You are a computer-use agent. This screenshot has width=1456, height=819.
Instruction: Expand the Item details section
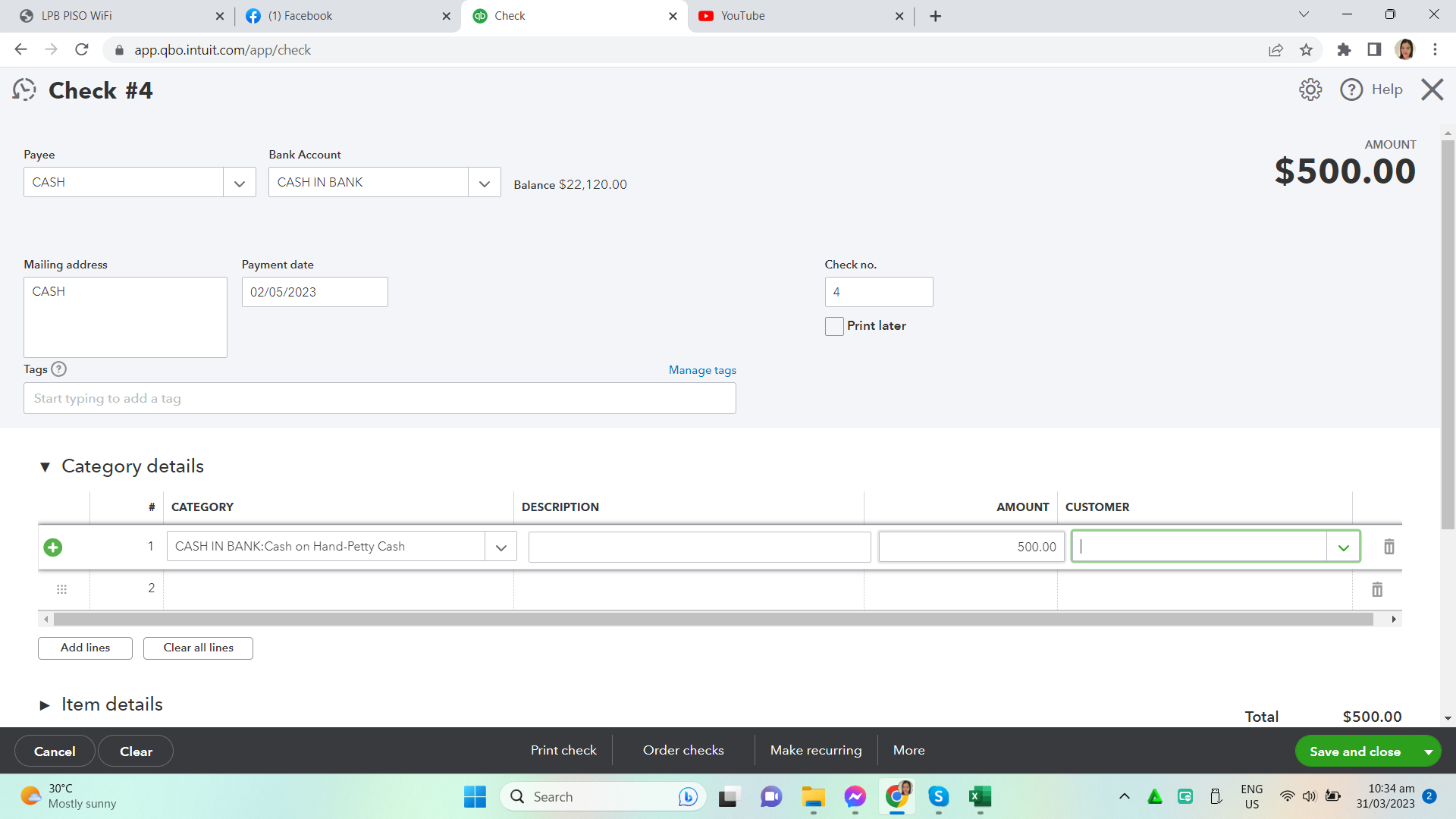tap(45, 705)
